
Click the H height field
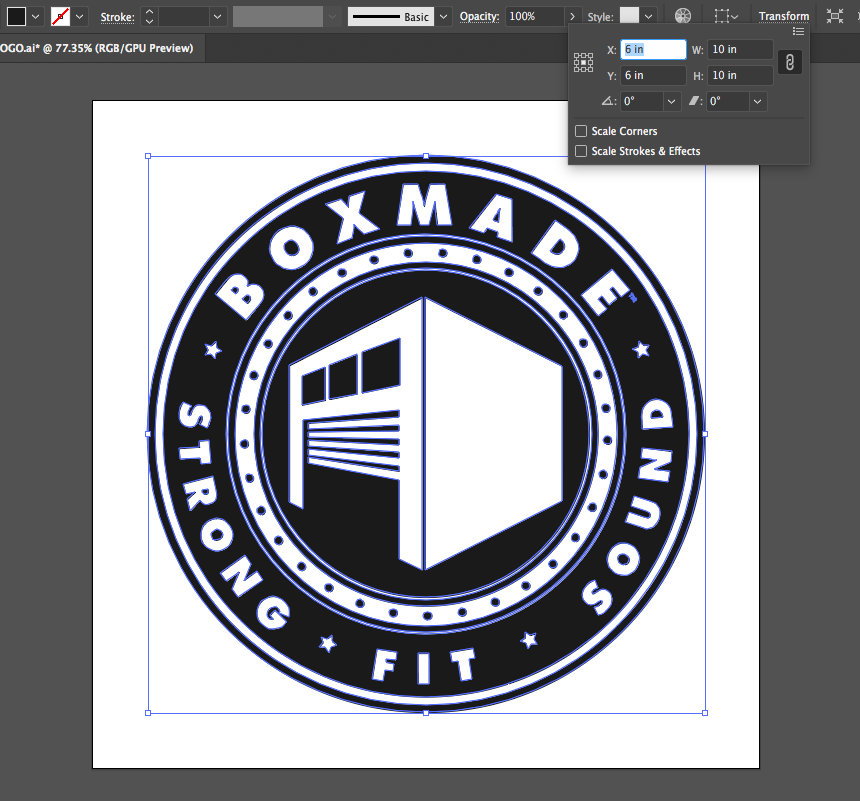coord(740,75)
